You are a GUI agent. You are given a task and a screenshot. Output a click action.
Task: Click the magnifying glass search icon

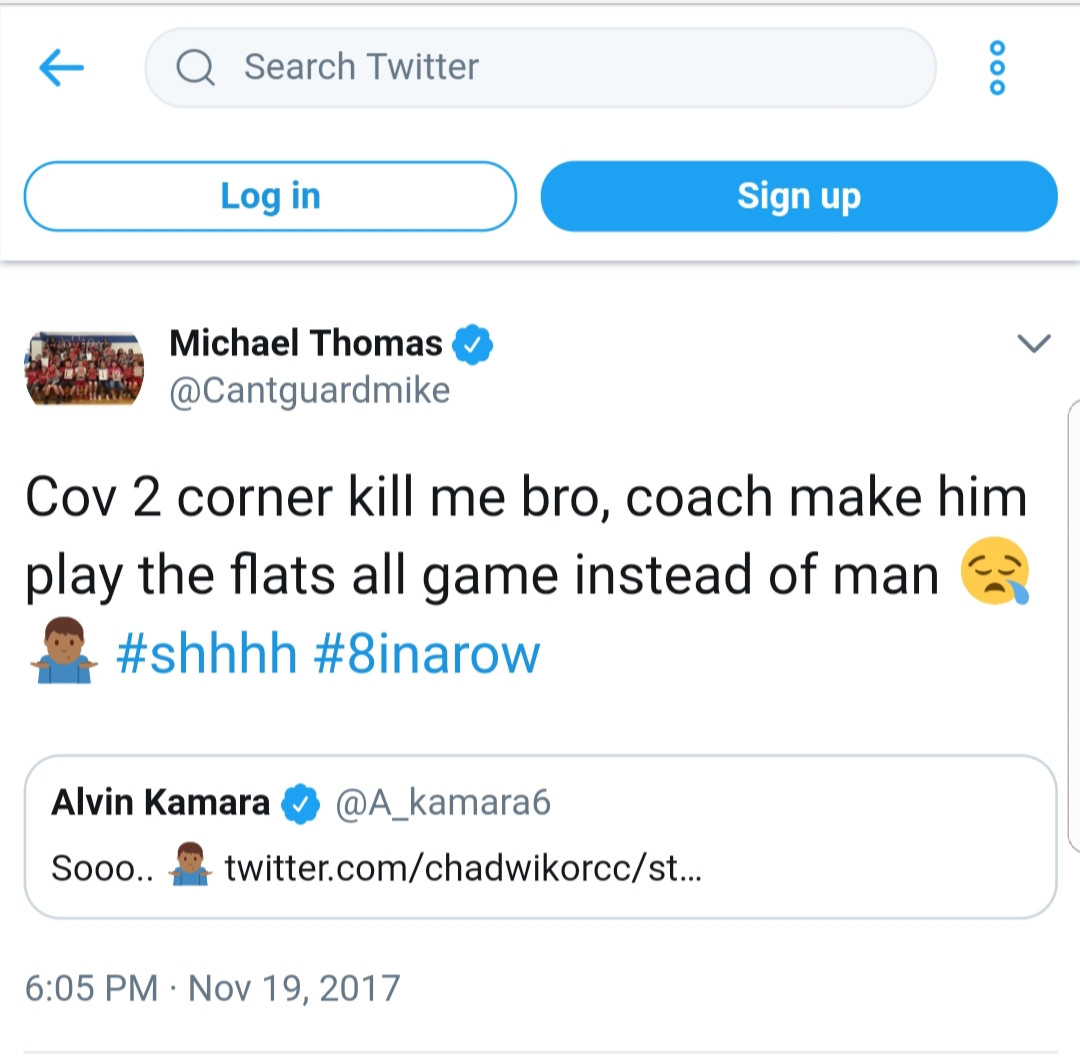(x=195, y=68)
